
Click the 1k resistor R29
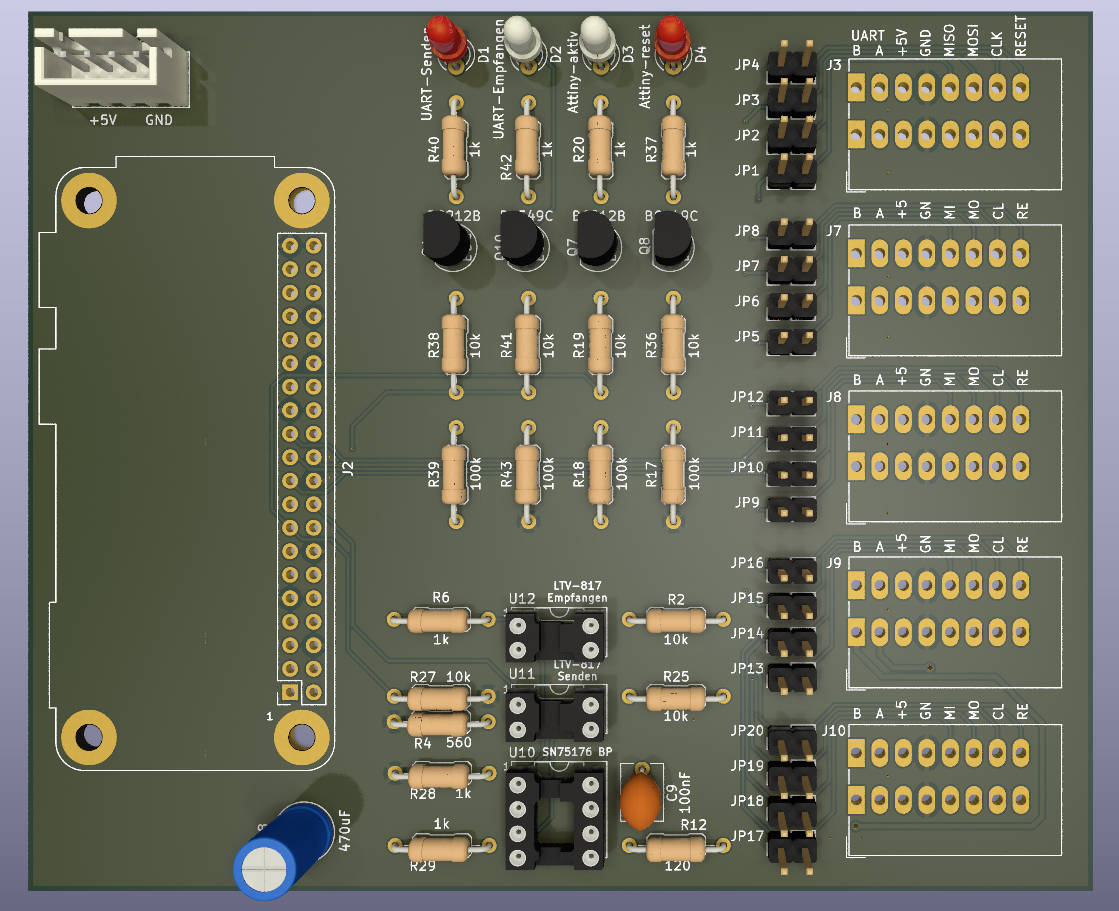[439, 847]
